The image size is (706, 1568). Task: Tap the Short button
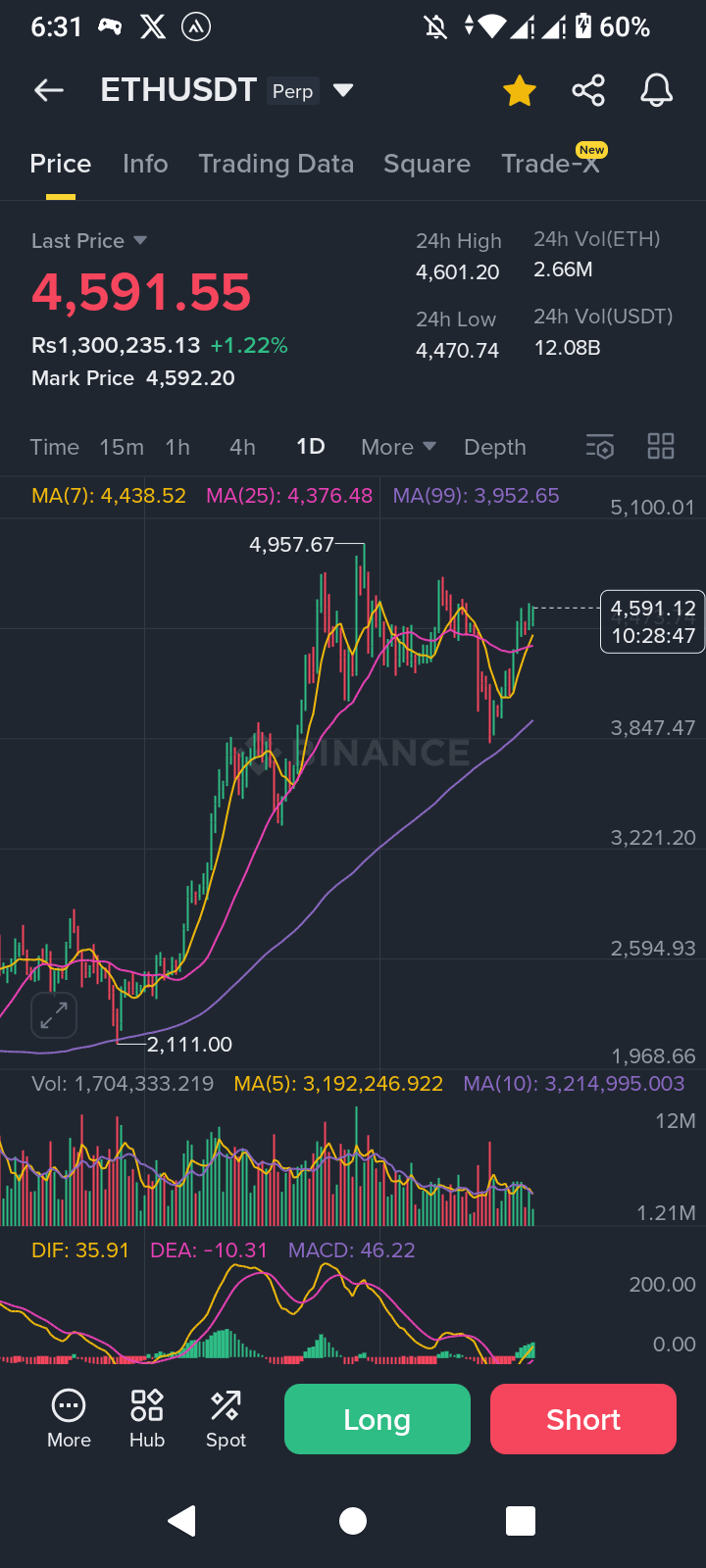coord(583,1419)
